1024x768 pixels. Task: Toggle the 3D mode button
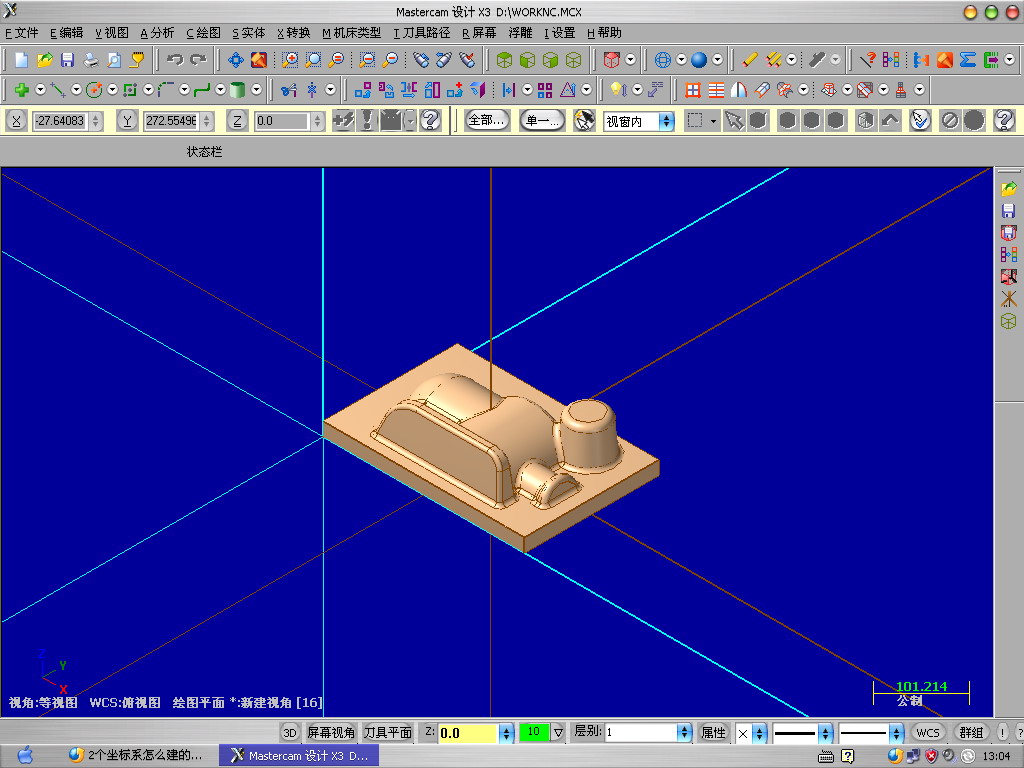(x=290, y=733)
